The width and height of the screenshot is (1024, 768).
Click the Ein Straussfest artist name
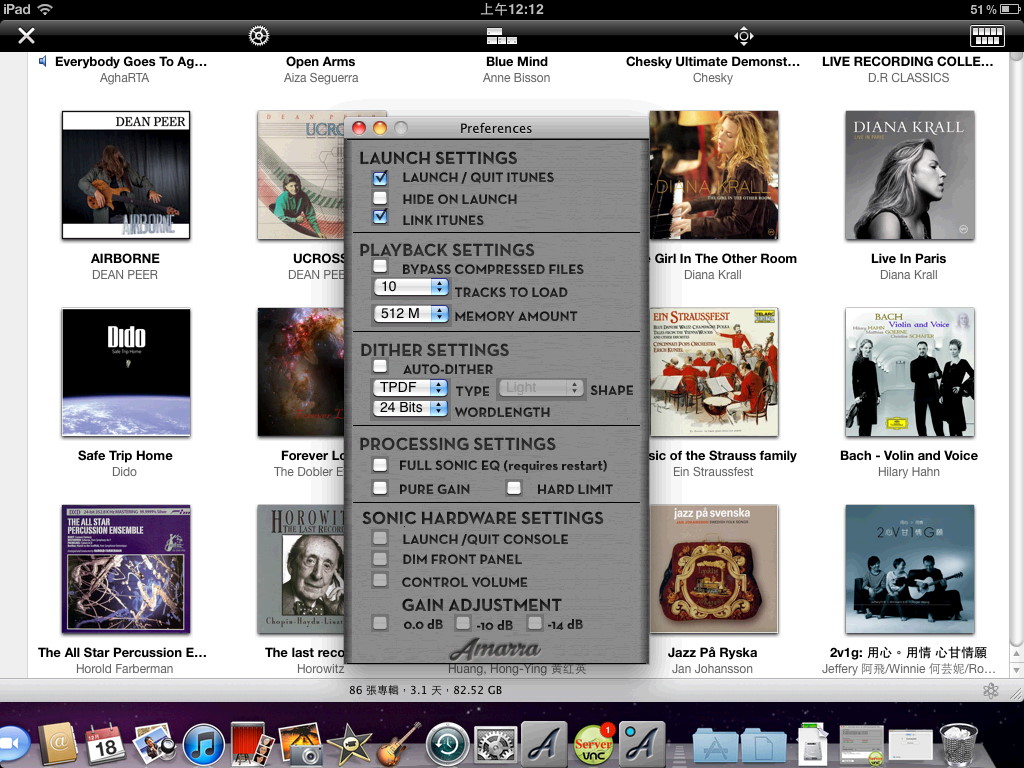[x=713, y=472]
